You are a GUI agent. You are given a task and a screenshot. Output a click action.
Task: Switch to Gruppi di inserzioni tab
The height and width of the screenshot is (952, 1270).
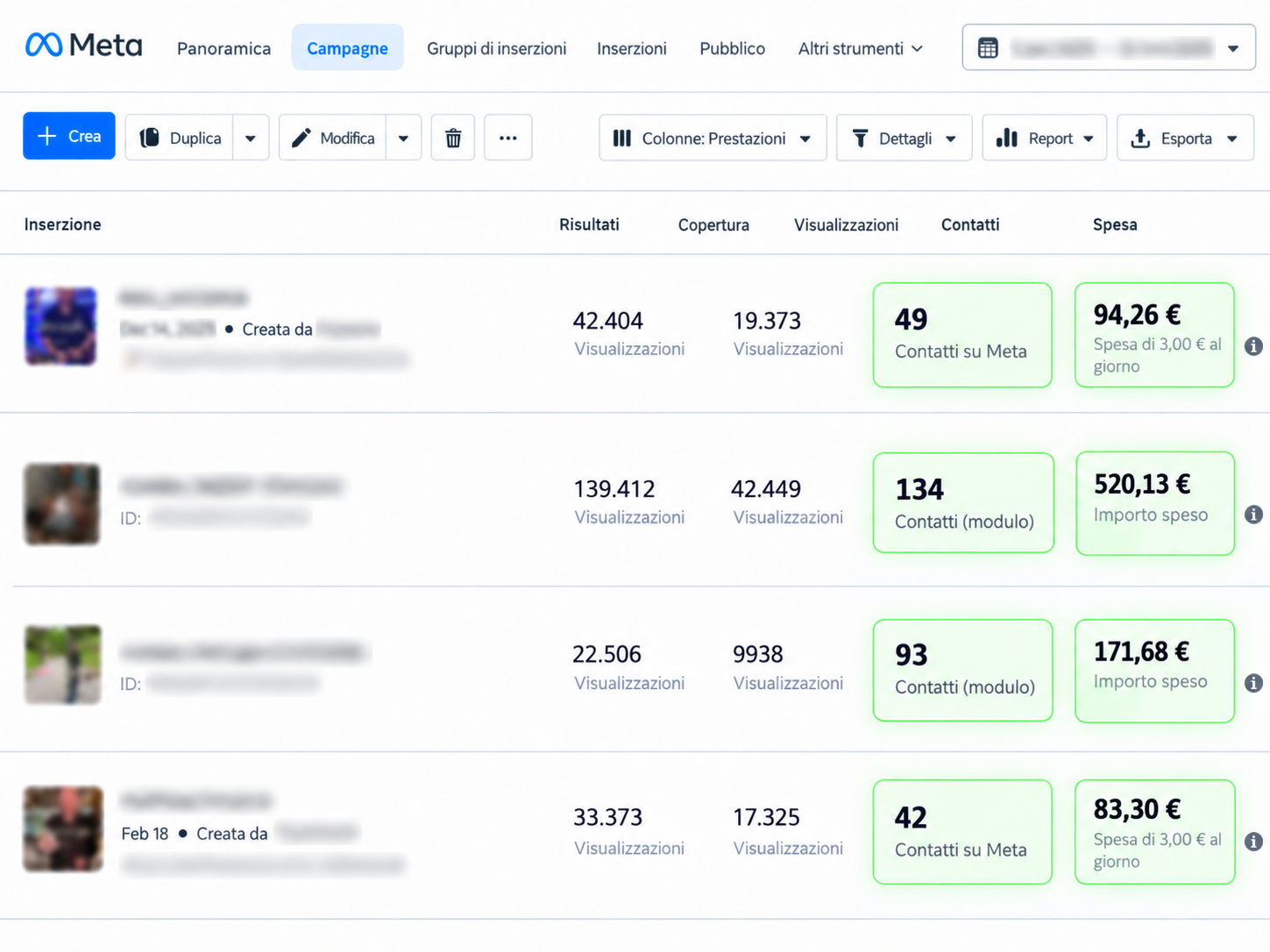496,48
